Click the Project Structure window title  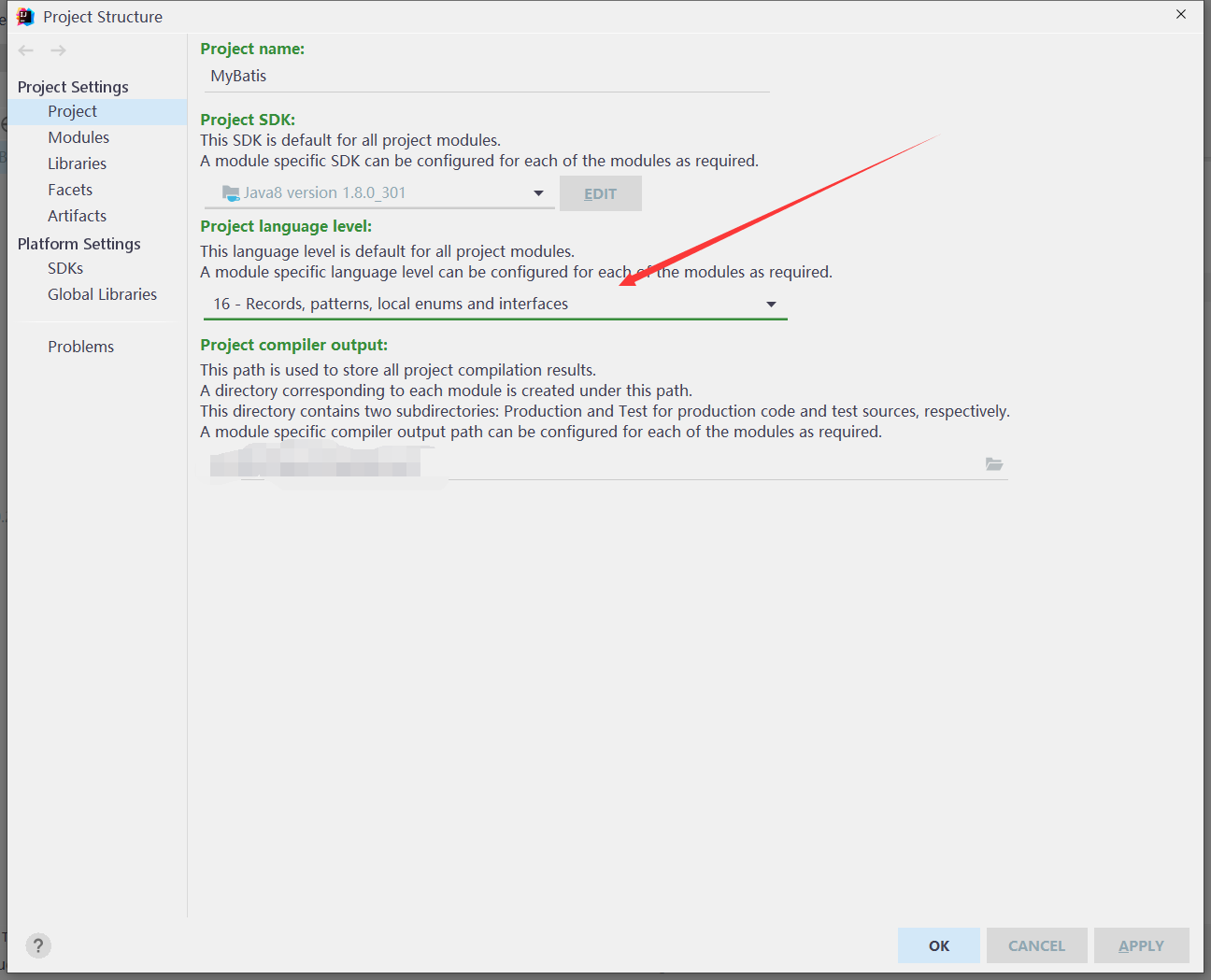coord(103,17)
